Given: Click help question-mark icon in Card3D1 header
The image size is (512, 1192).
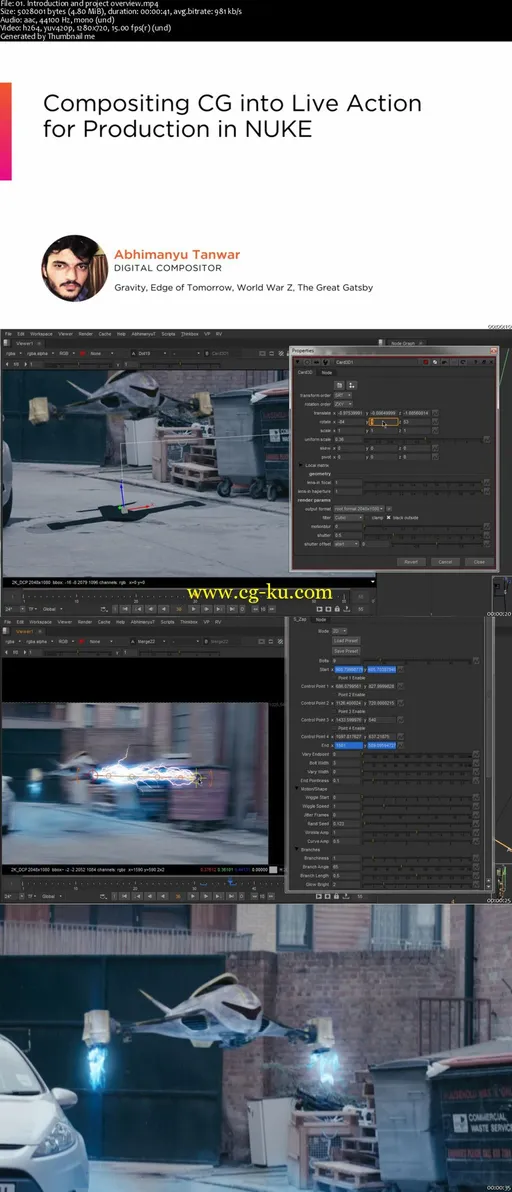Looking at the screenshot, I should pos(475,362).
